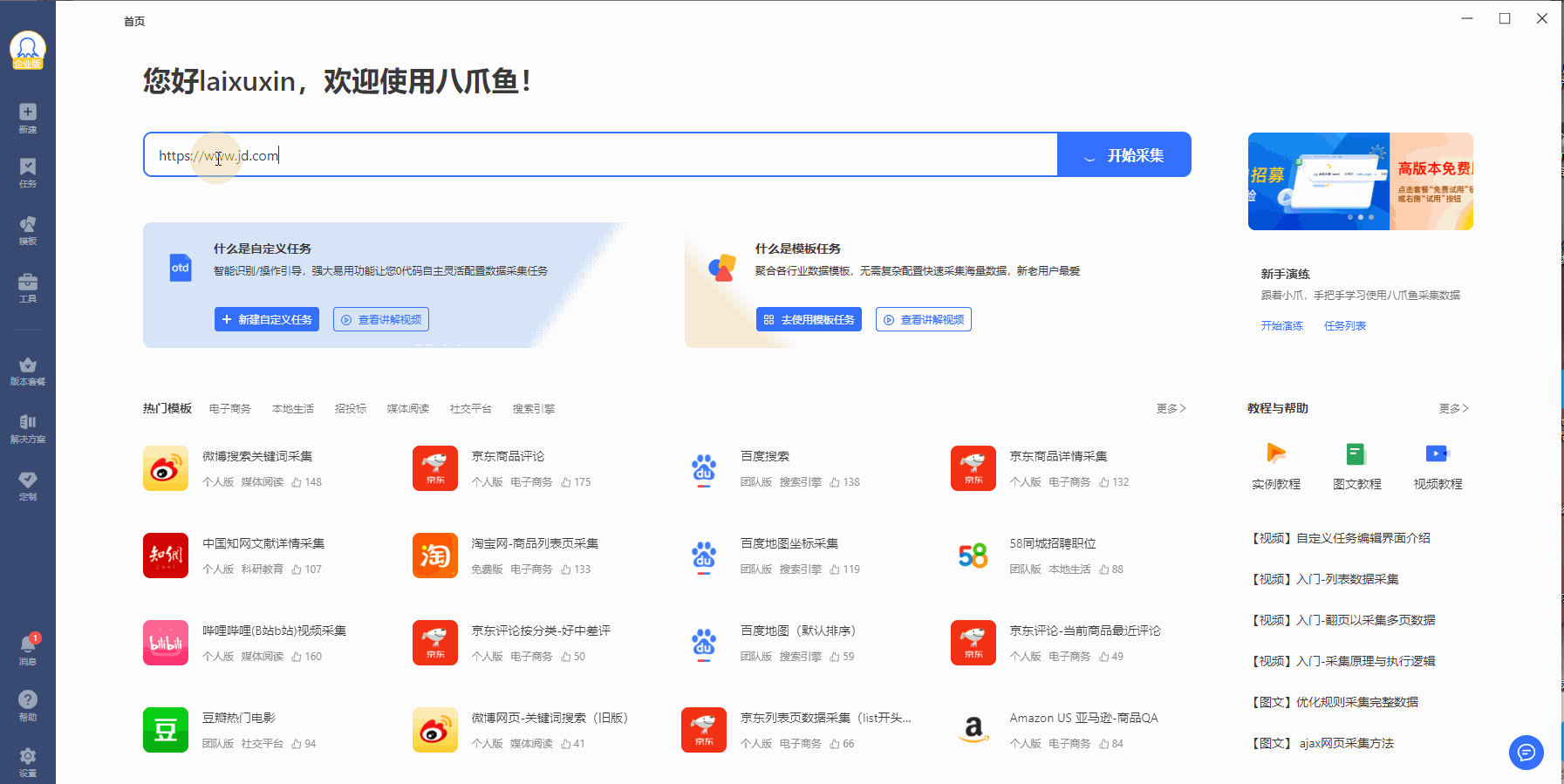The height and width of the screenshot is (784, 1564).
Task: Open the 京东商品评论 template icon
Action: 435,468
